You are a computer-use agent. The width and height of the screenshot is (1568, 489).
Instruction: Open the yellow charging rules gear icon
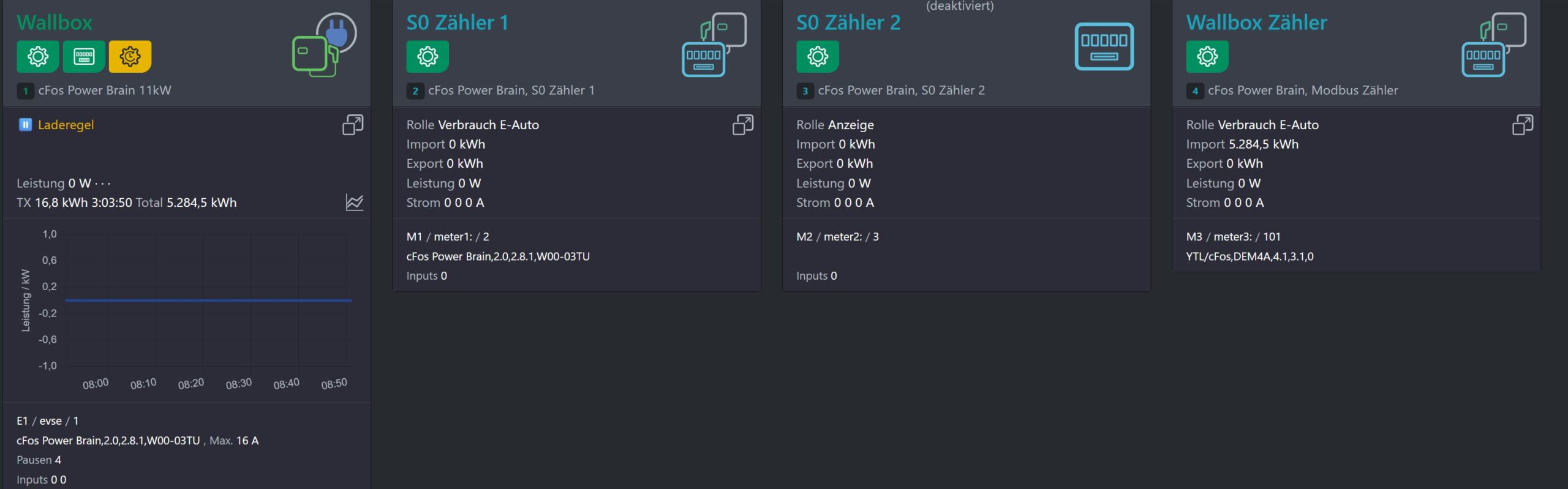[130, 56]
